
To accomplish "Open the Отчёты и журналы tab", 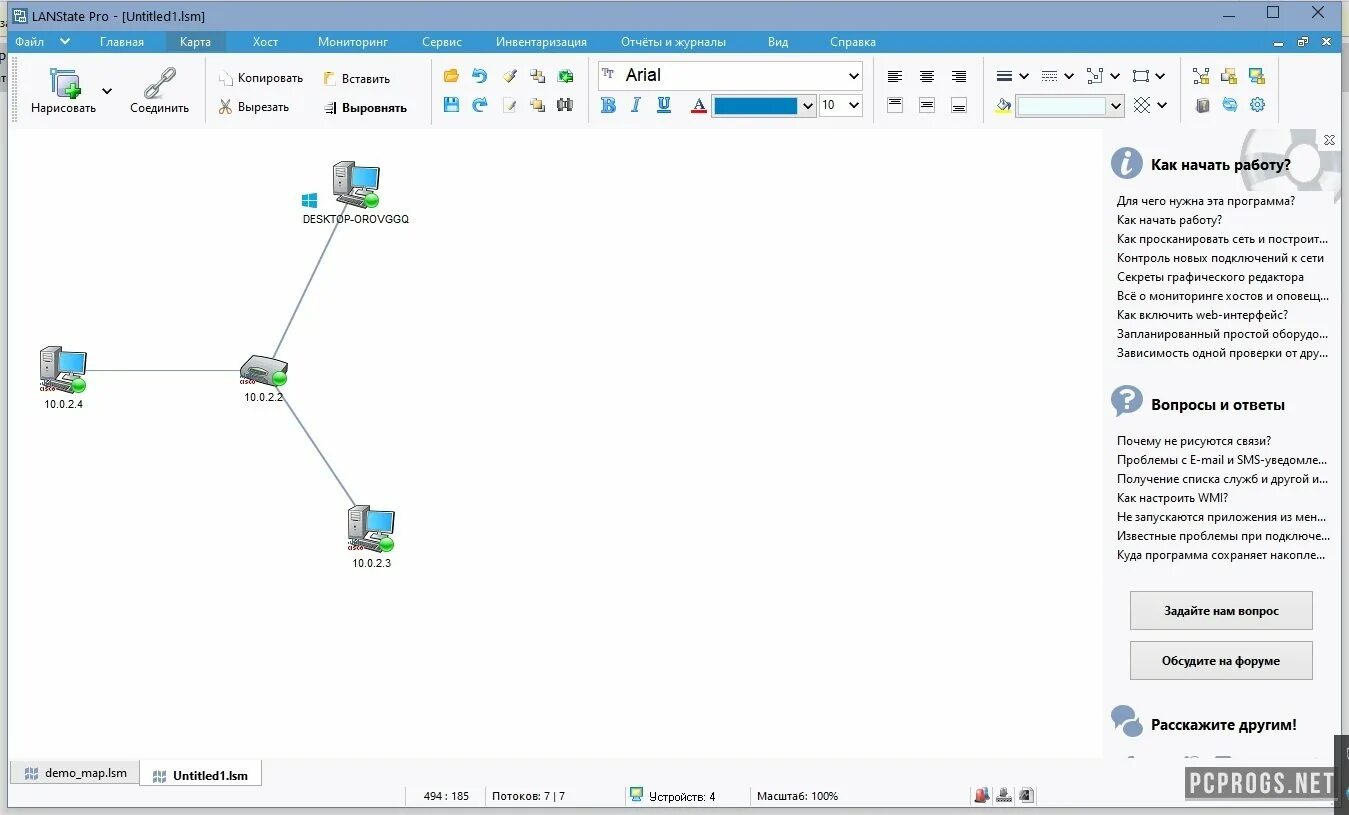I will coord(673,42).
